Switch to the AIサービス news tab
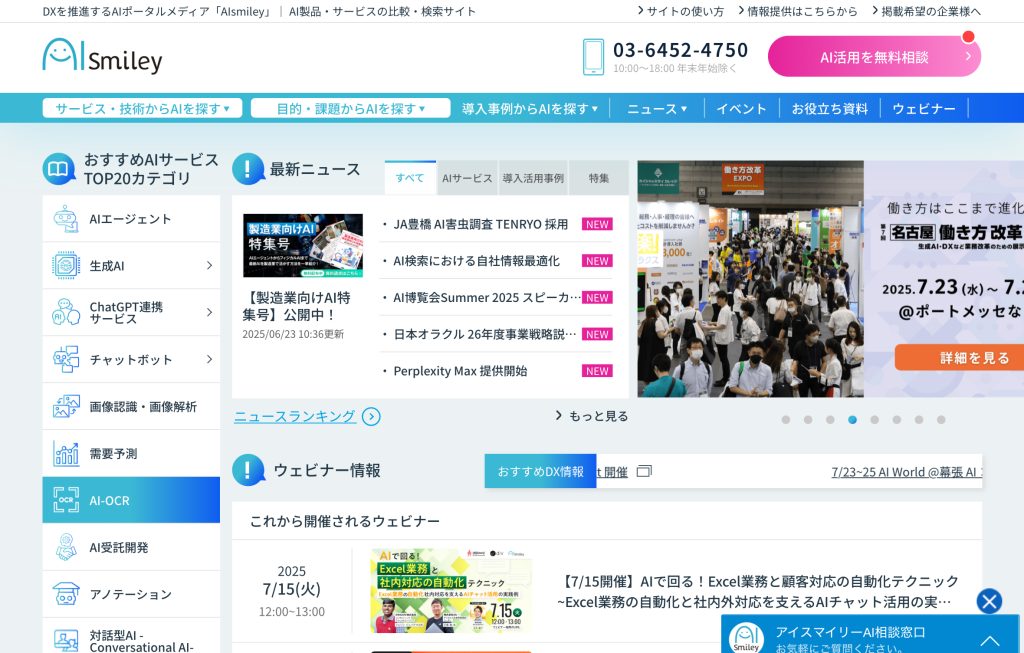1024x653 pixels. (467, 178)
